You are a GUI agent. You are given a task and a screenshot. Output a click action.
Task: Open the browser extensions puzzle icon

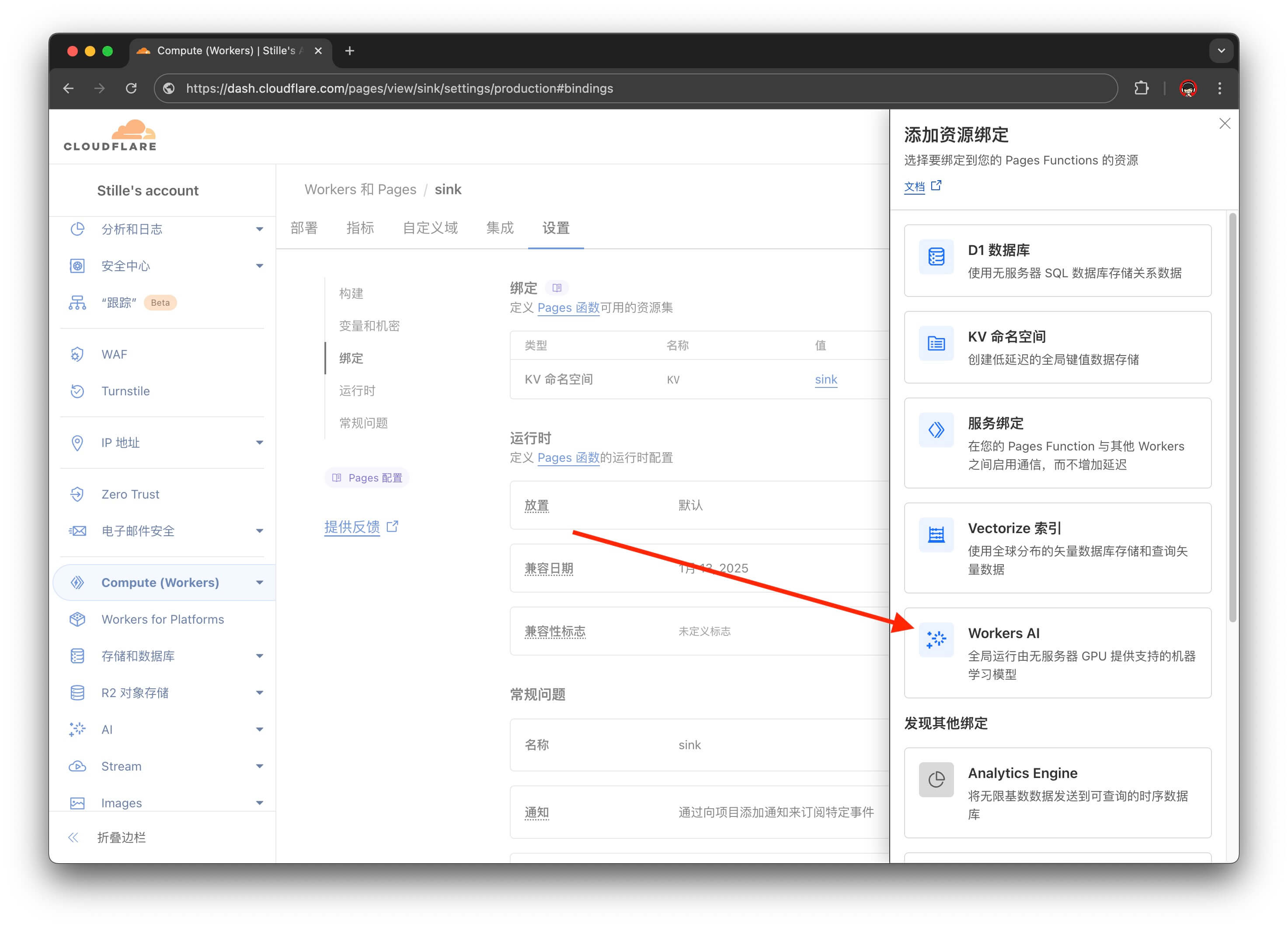pyautogui.click(x=1141, y=89)
